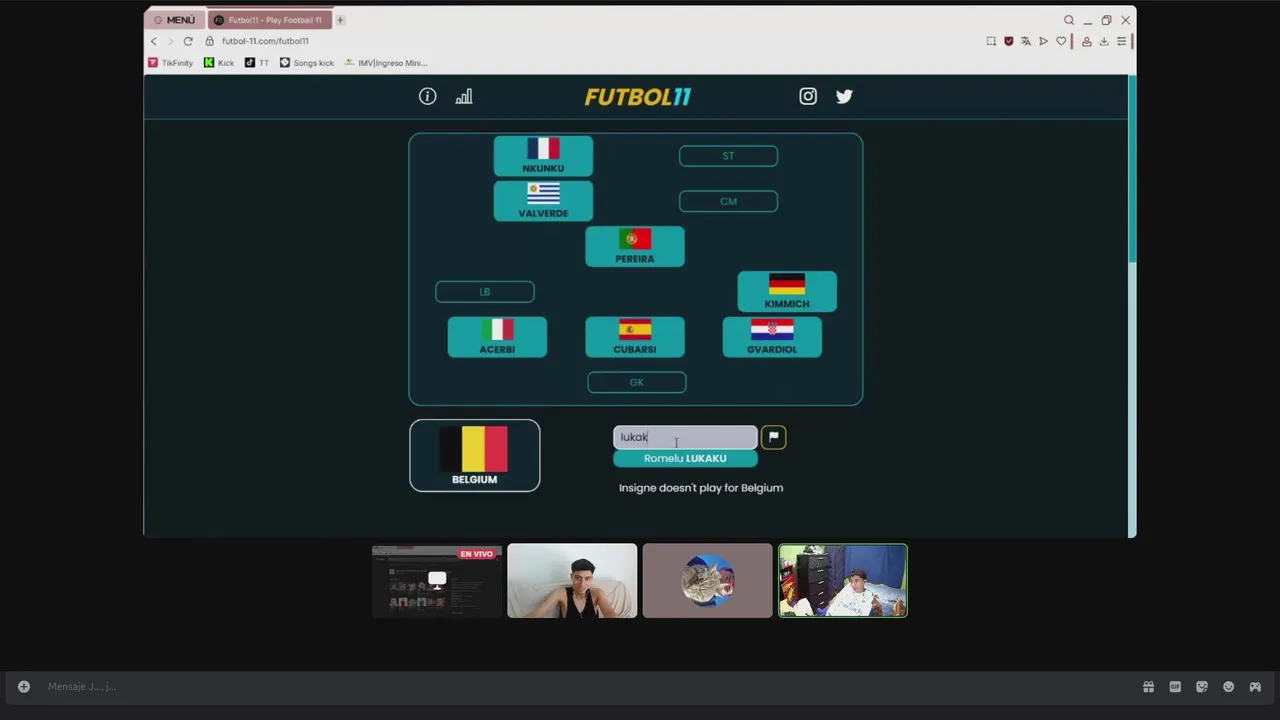
Task: Click the Cubarsi Spain player card
Action: pyautogui.click(x=635, y=337)
